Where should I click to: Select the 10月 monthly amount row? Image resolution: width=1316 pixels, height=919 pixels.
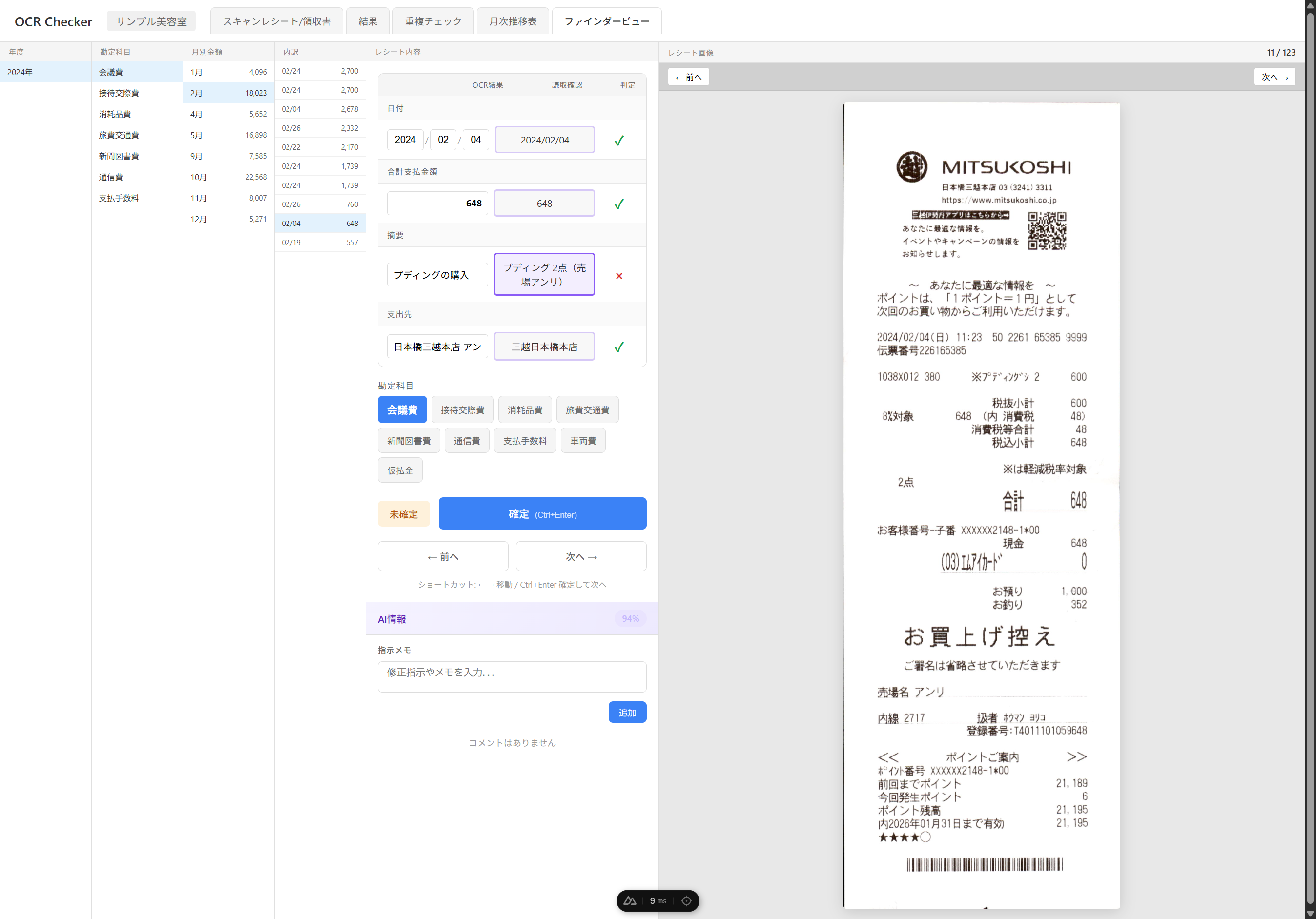click(x=228, y=177)
